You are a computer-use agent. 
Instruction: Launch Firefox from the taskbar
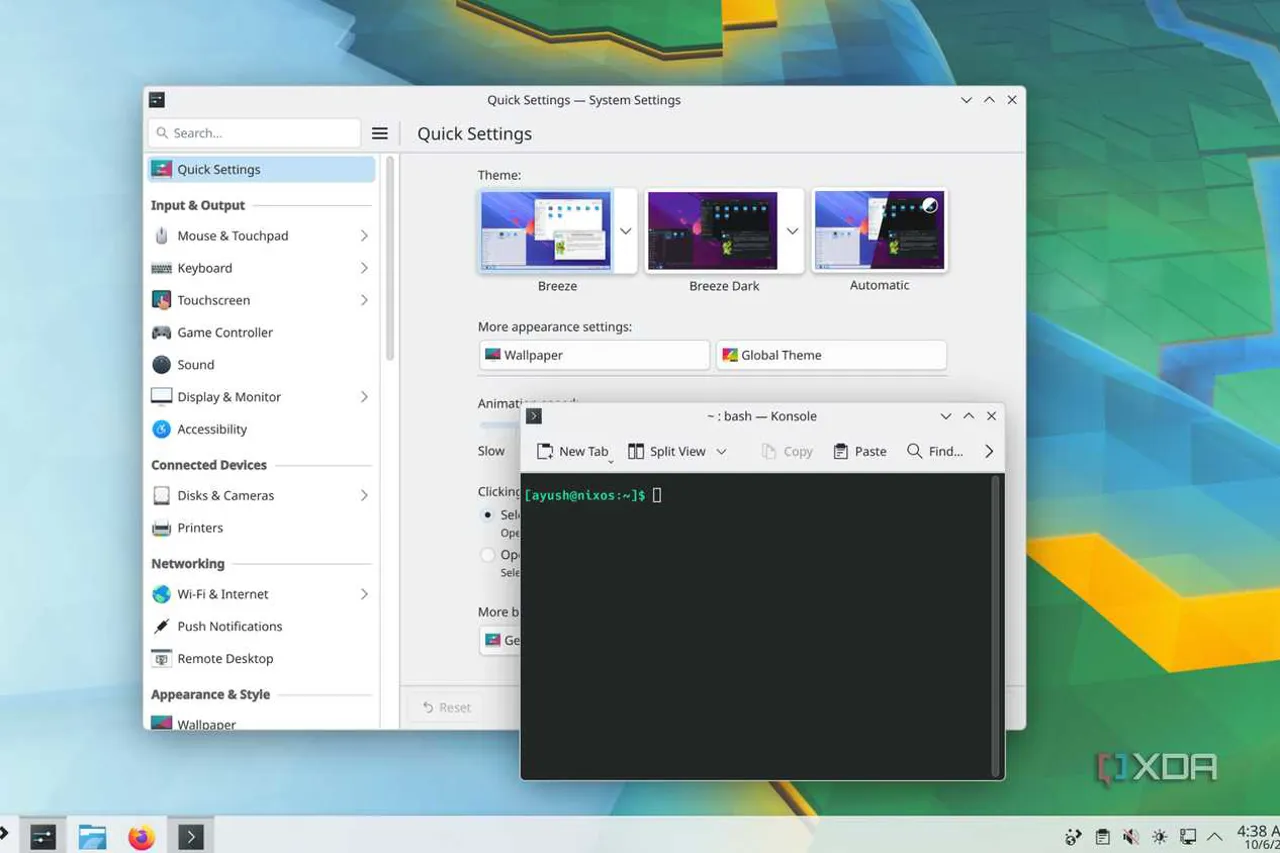click(x=142, y=836)
